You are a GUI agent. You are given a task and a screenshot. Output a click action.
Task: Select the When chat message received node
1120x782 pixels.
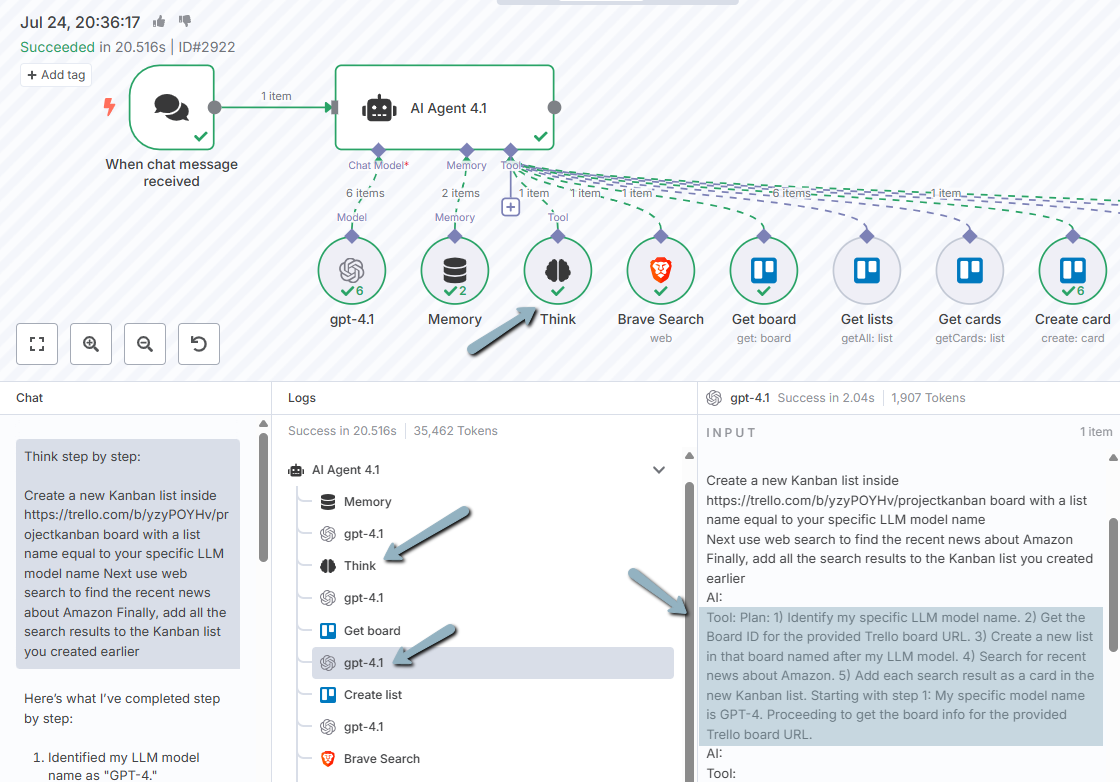(x=171, y=108)
